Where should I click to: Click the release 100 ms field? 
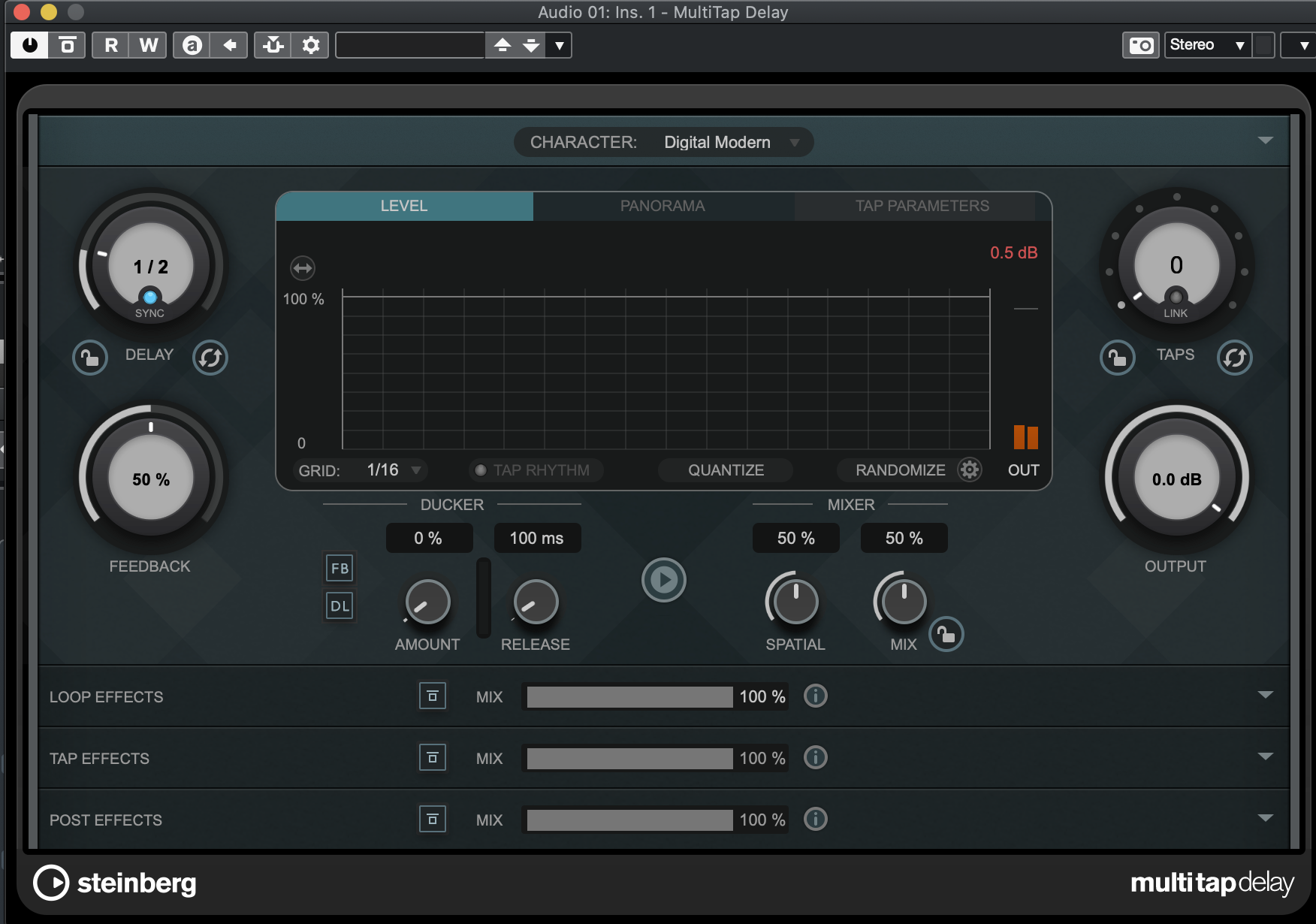[537, 538]
